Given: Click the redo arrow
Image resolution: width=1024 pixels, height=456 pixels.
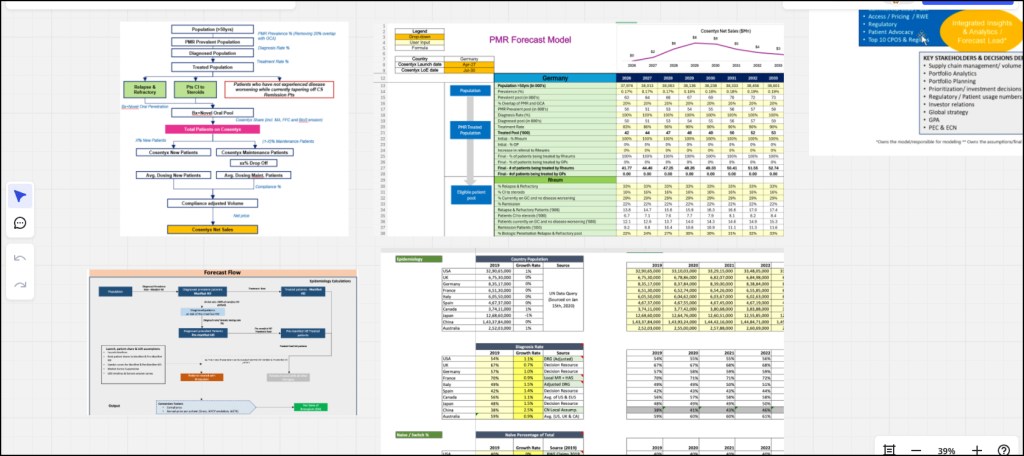Looking at the screenshot, I should (20, 285).
